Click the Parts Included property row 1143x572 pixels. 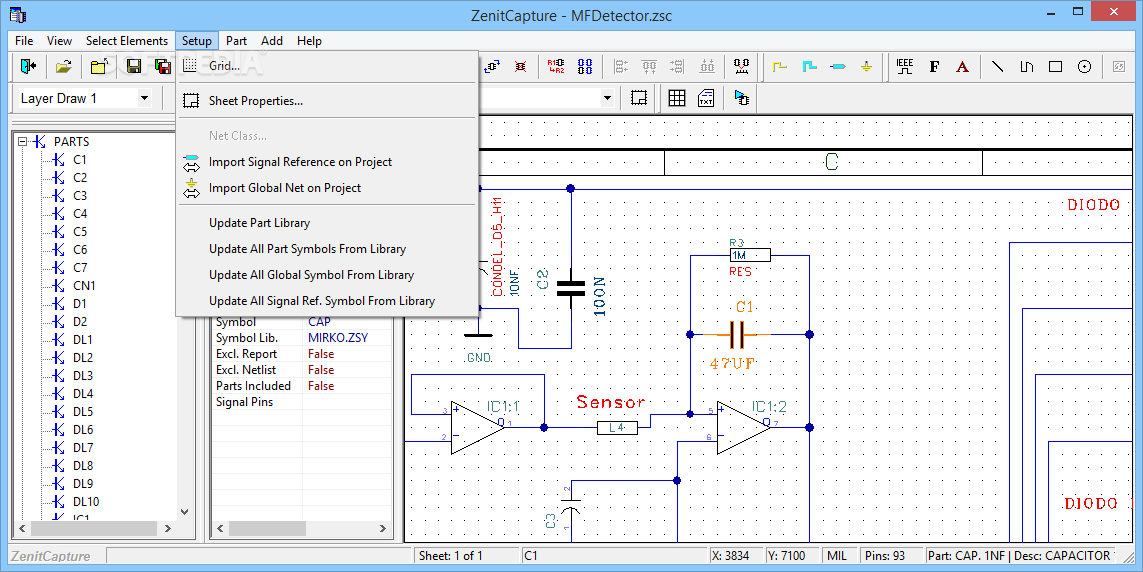[302, 386]
